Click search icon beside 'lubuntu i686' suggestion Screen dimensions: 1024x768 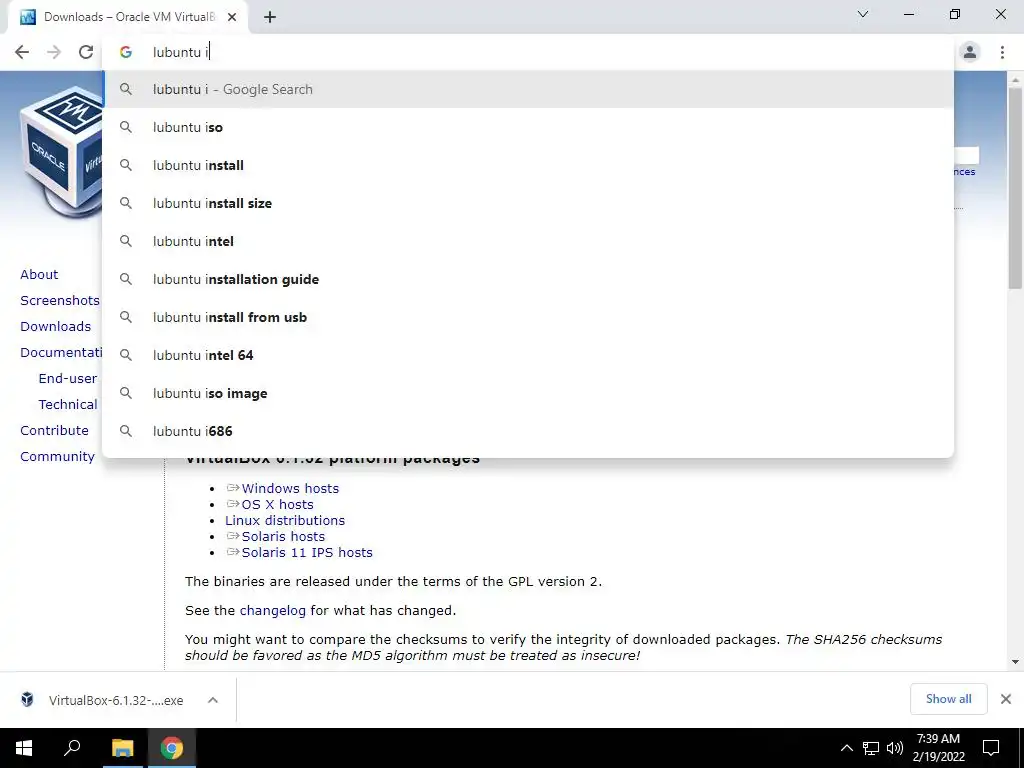126,431
